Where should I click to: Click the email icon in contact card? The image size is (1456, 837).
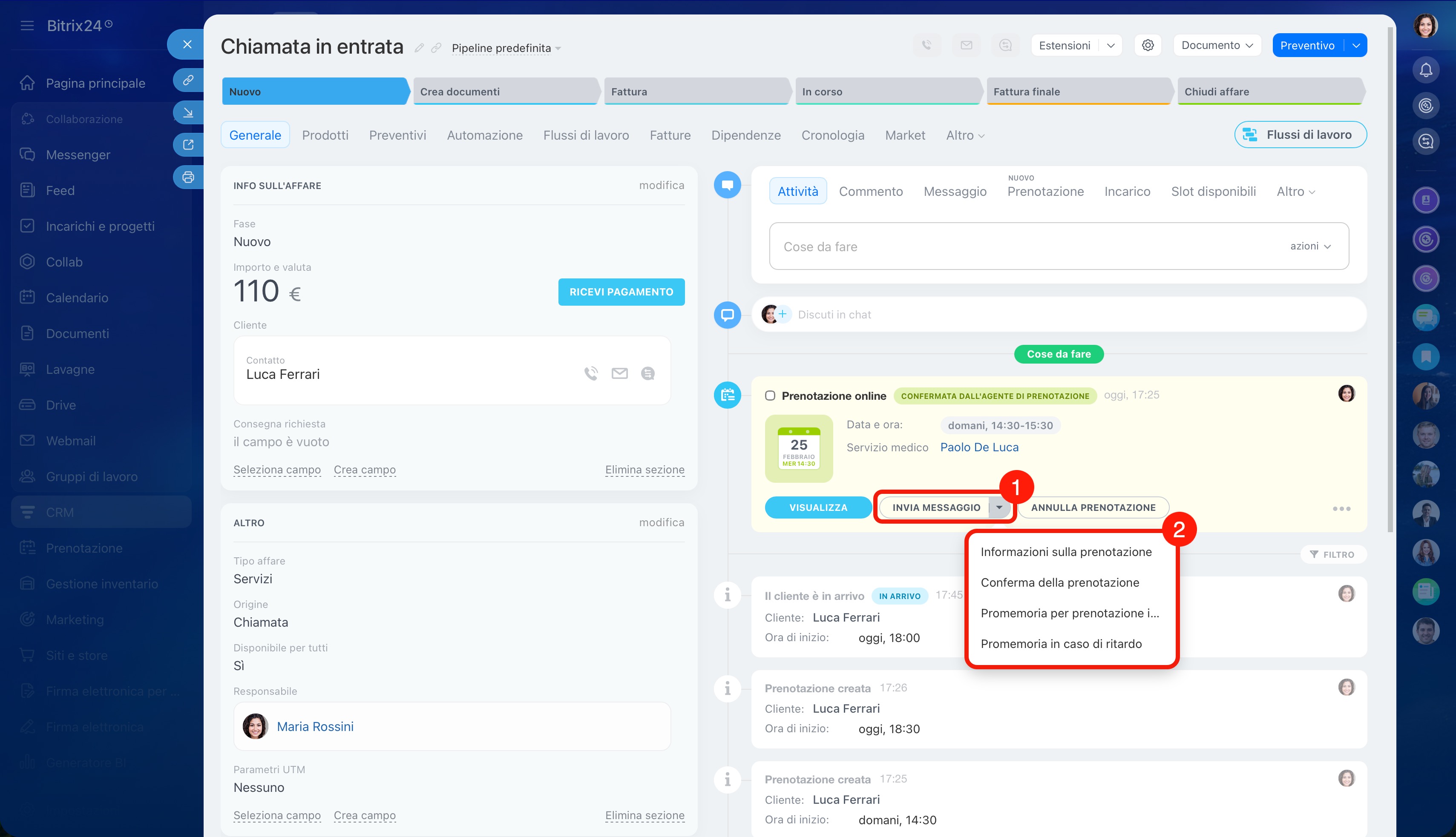619,374
